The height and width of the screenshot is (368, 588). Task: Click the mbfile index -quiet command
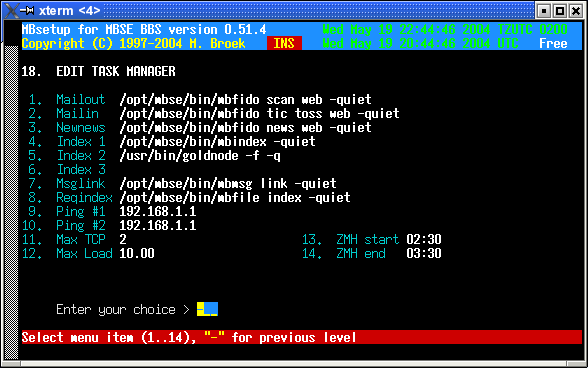235,197
